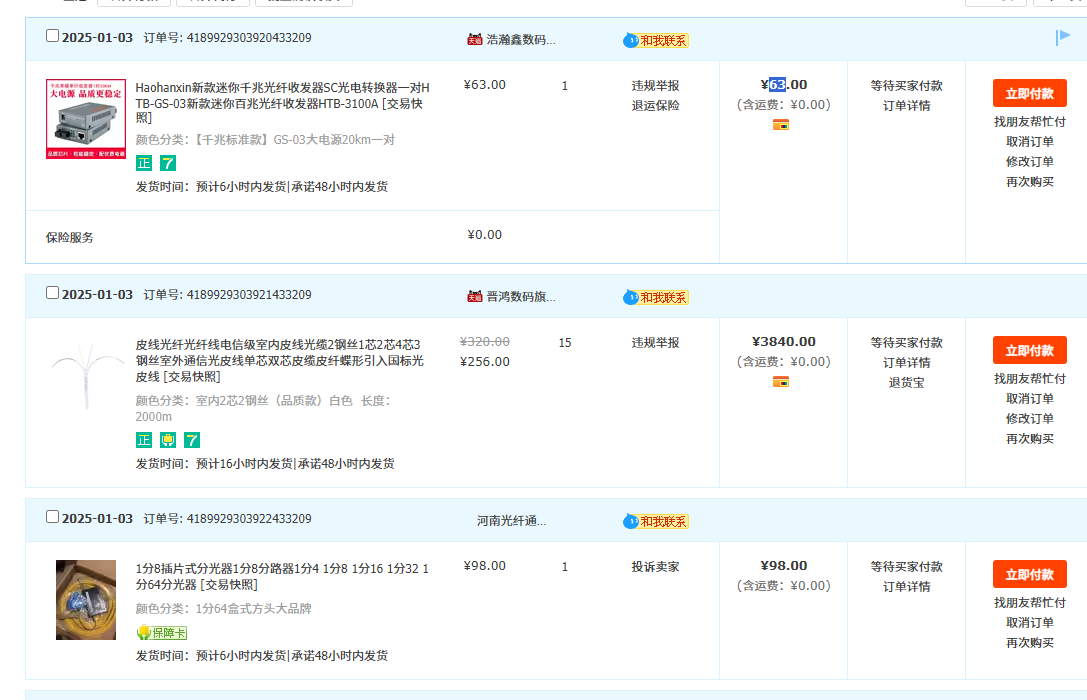Screen dimensions: 1087x700
Task: Click 投诉卖家 on the splitter order
Action: (655, 567)
